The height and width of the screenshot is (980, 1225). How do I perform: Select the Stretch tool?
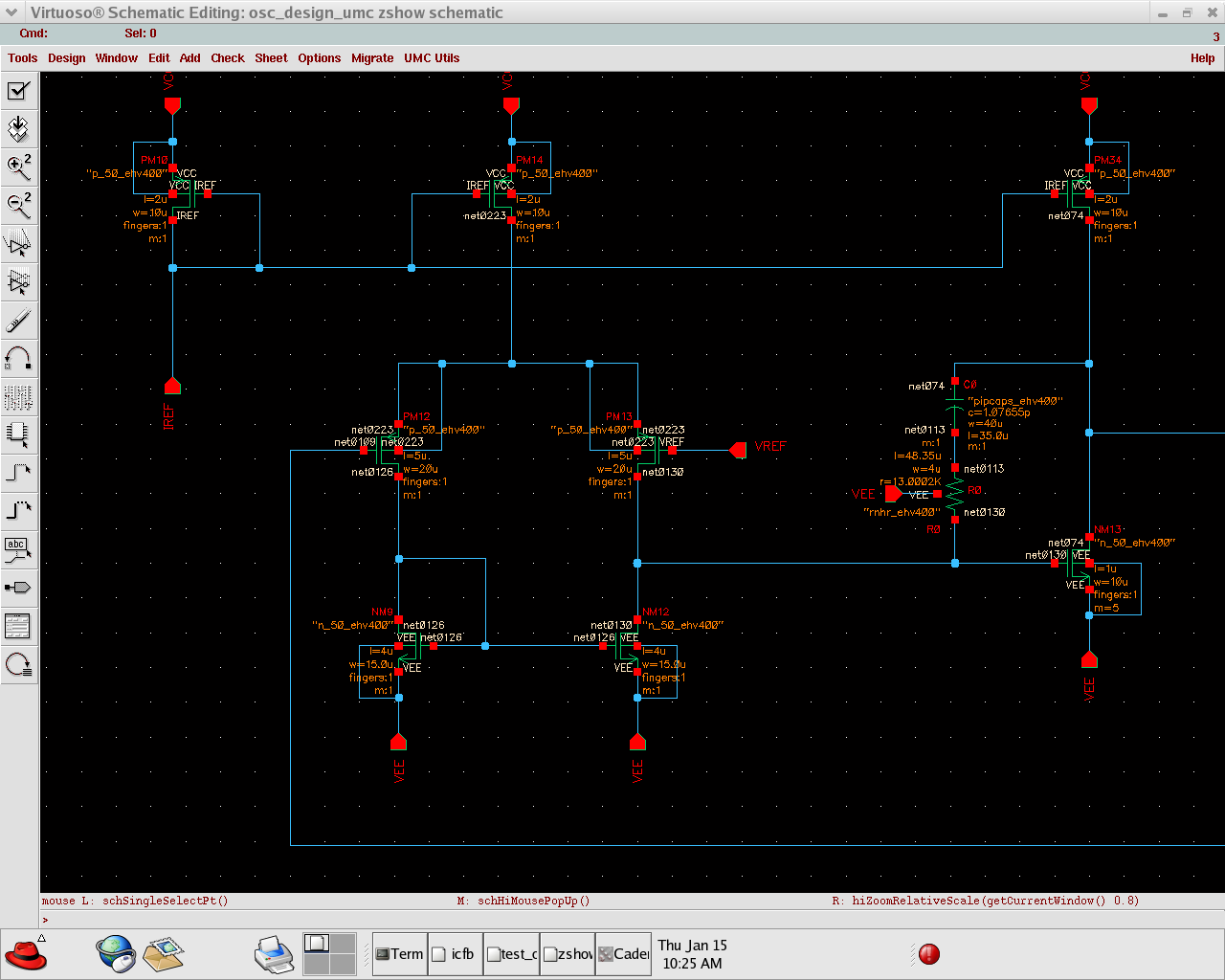[19, 243]
